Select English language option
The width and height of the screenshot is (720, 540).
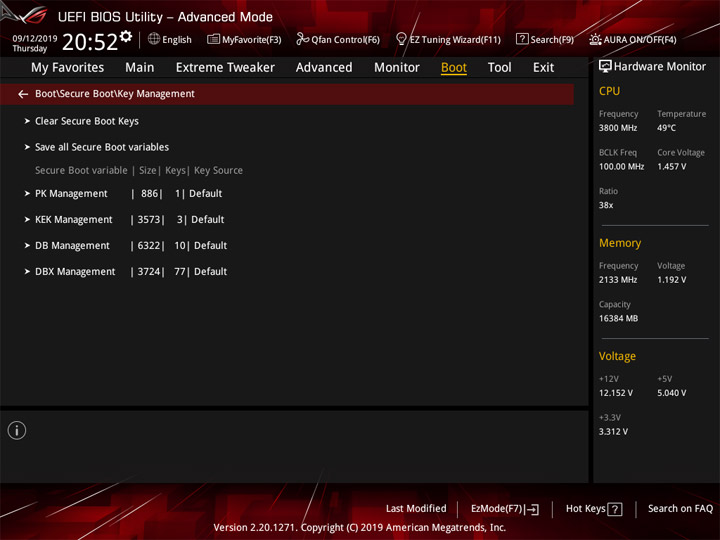177,39
